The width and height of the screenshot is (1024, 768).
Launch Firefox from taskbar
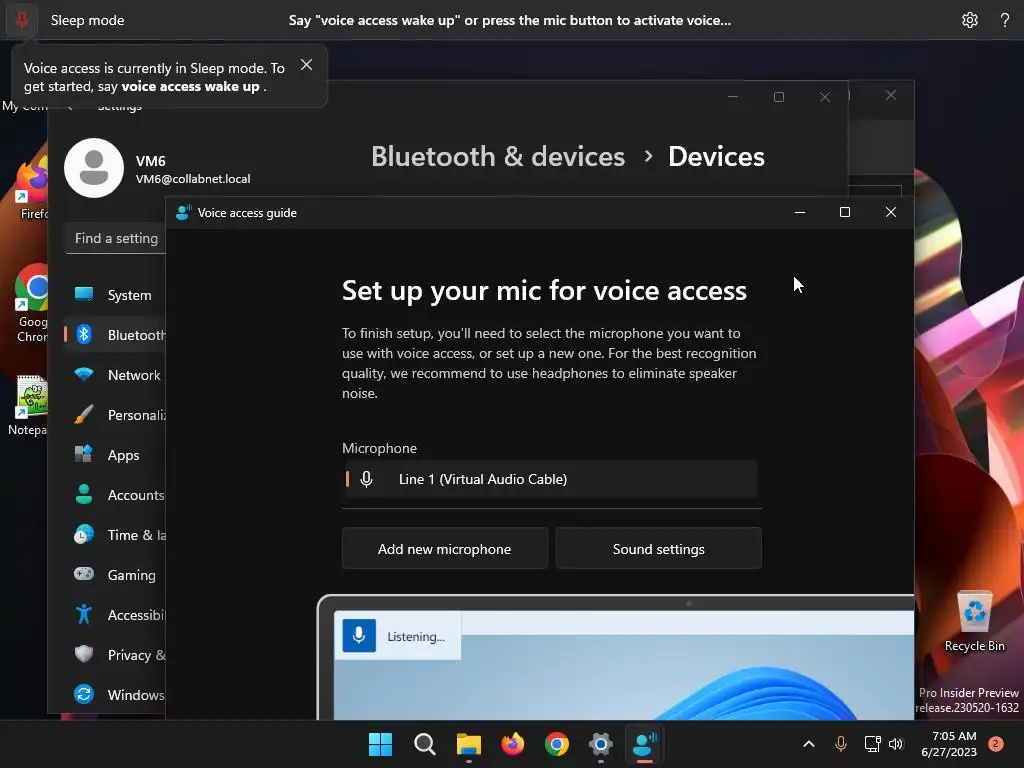tap(513, 744)
